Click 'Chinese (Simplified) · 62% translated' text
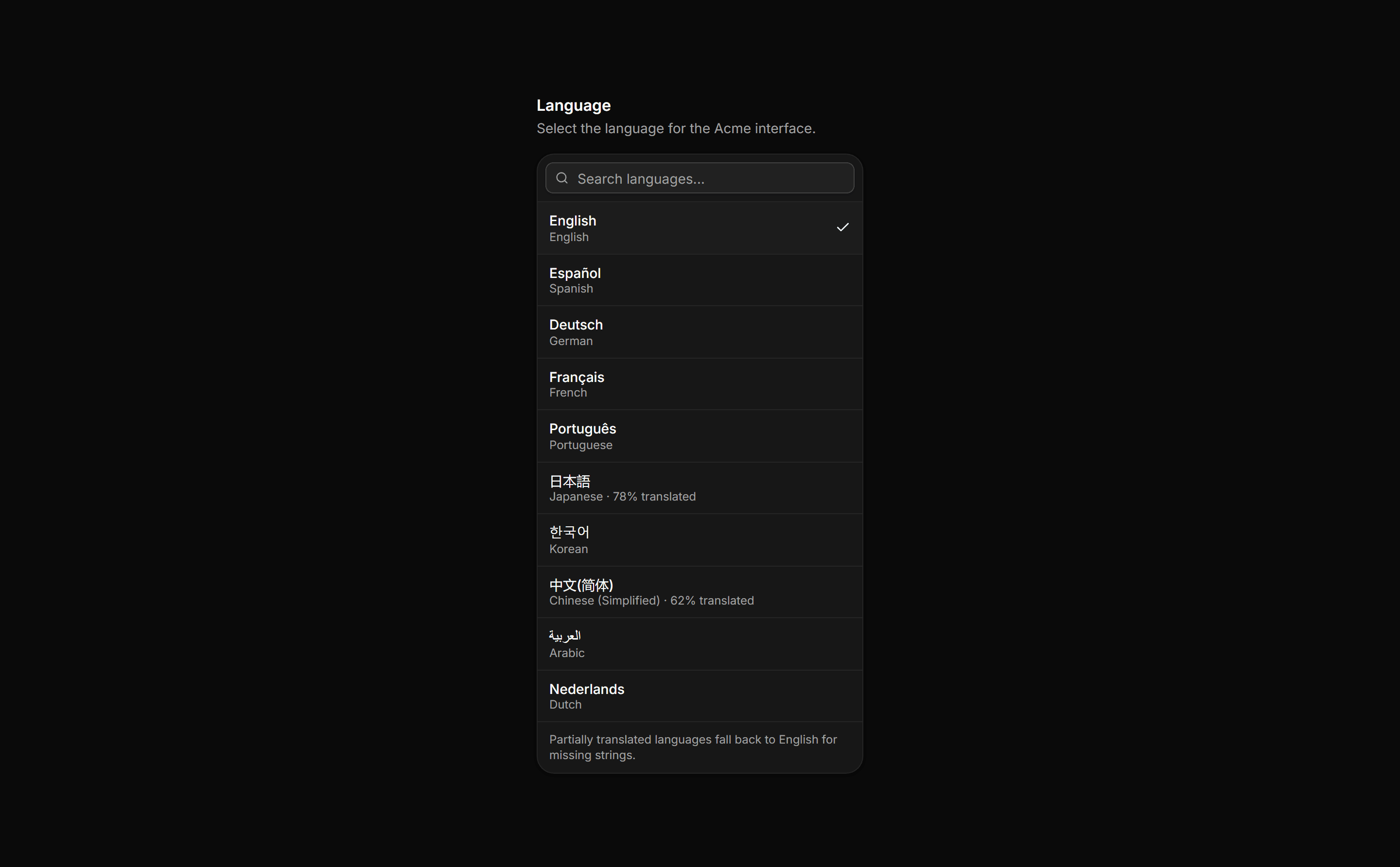This screenshot has height=867, width=1400. 651,601
